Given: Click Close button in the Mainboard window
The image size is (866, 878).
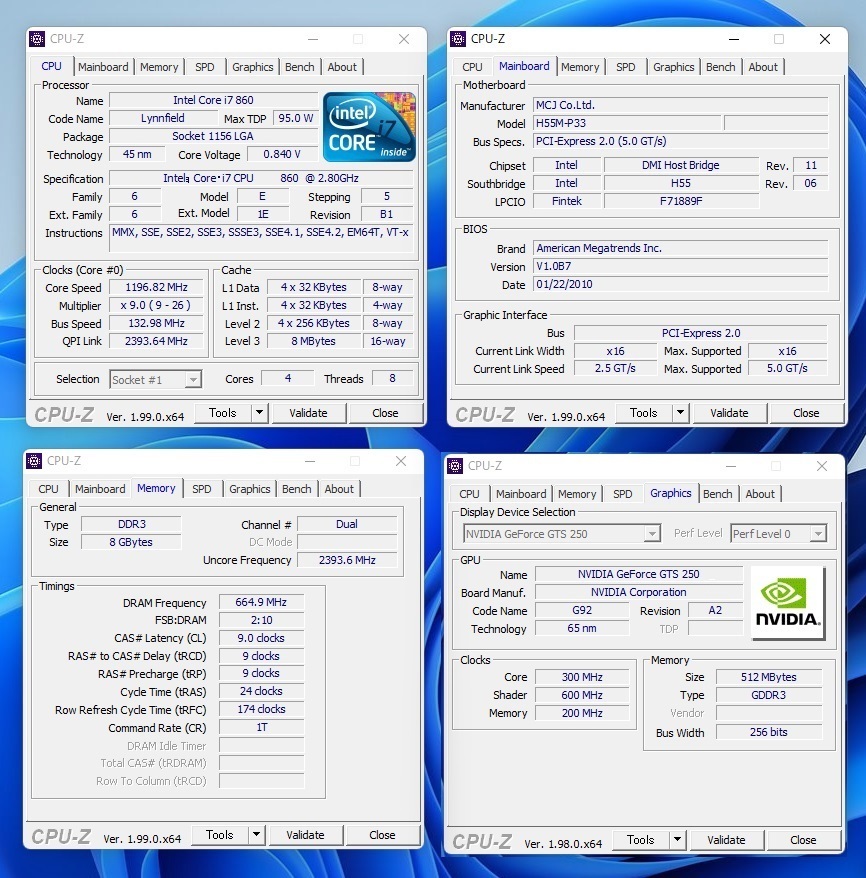Looking at the screenshot, I should coord(806,413).
